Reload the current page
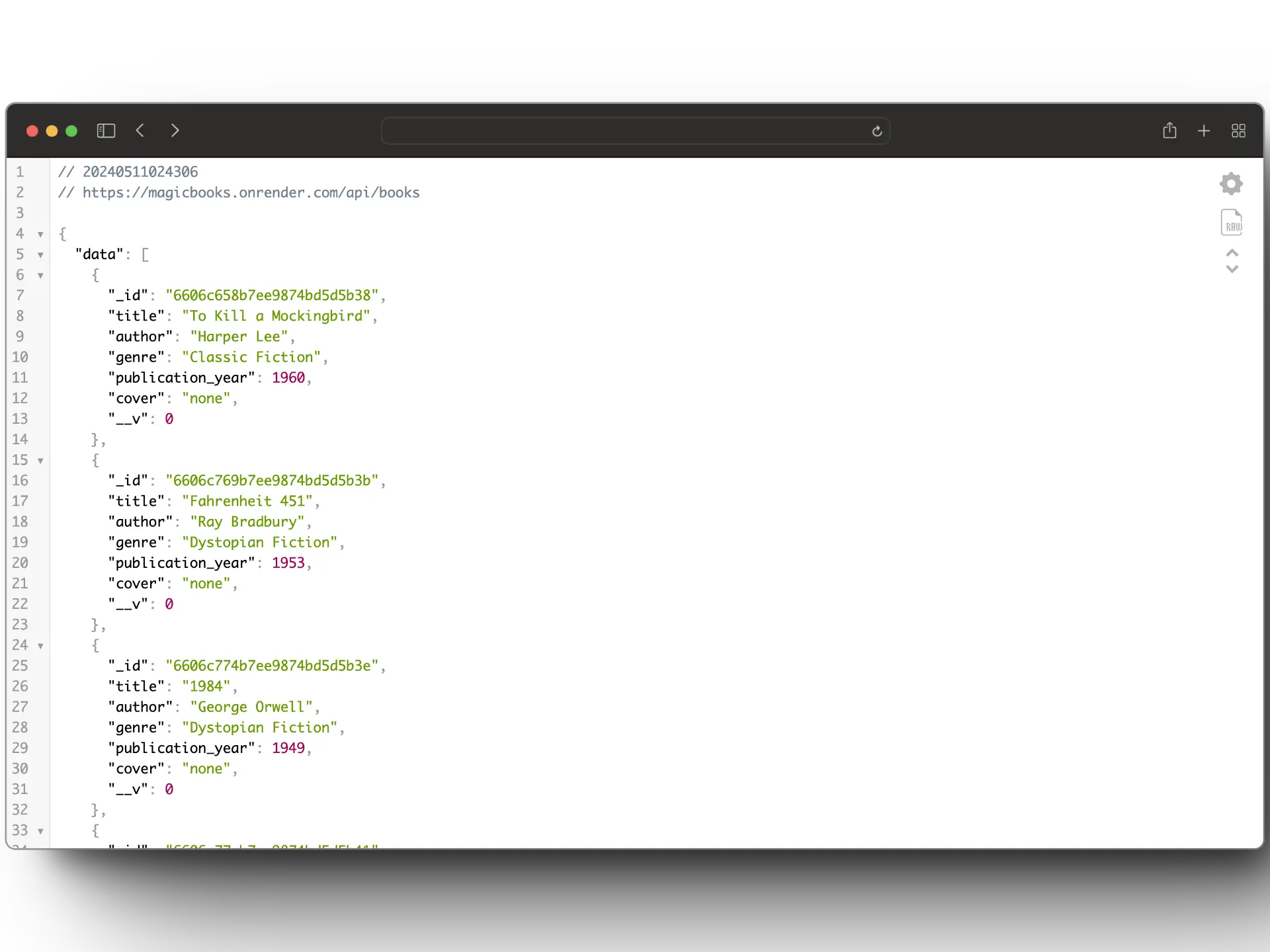 point(876,131)
